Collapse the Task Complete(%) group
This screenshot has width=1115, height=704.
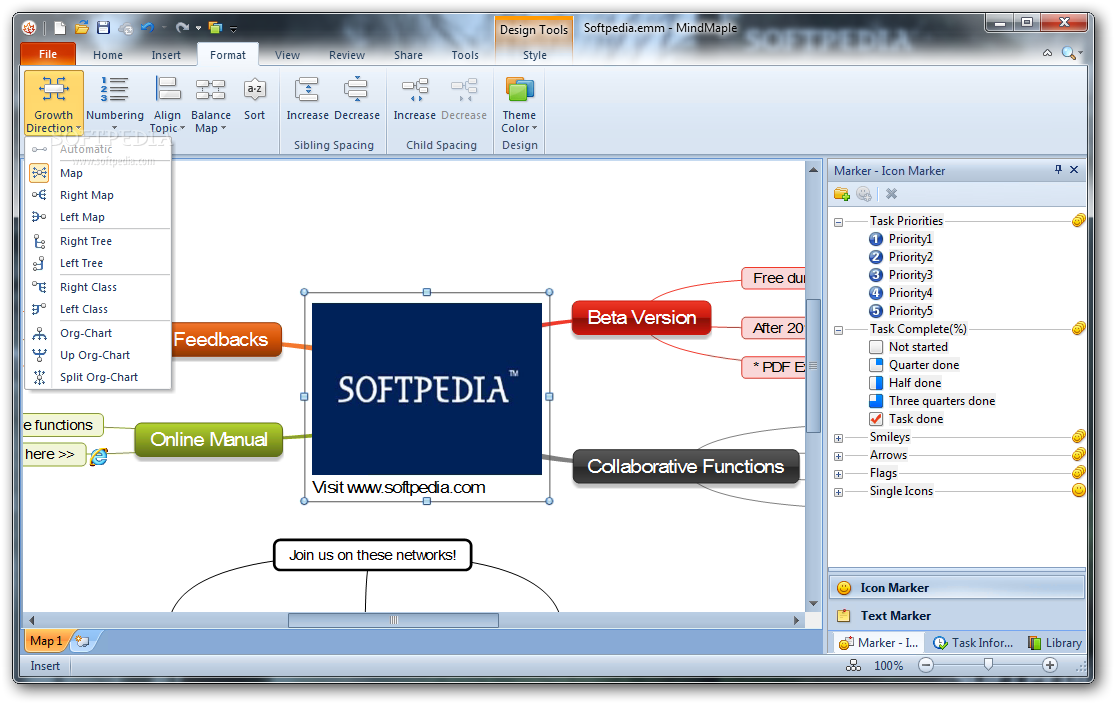point(838,330)
